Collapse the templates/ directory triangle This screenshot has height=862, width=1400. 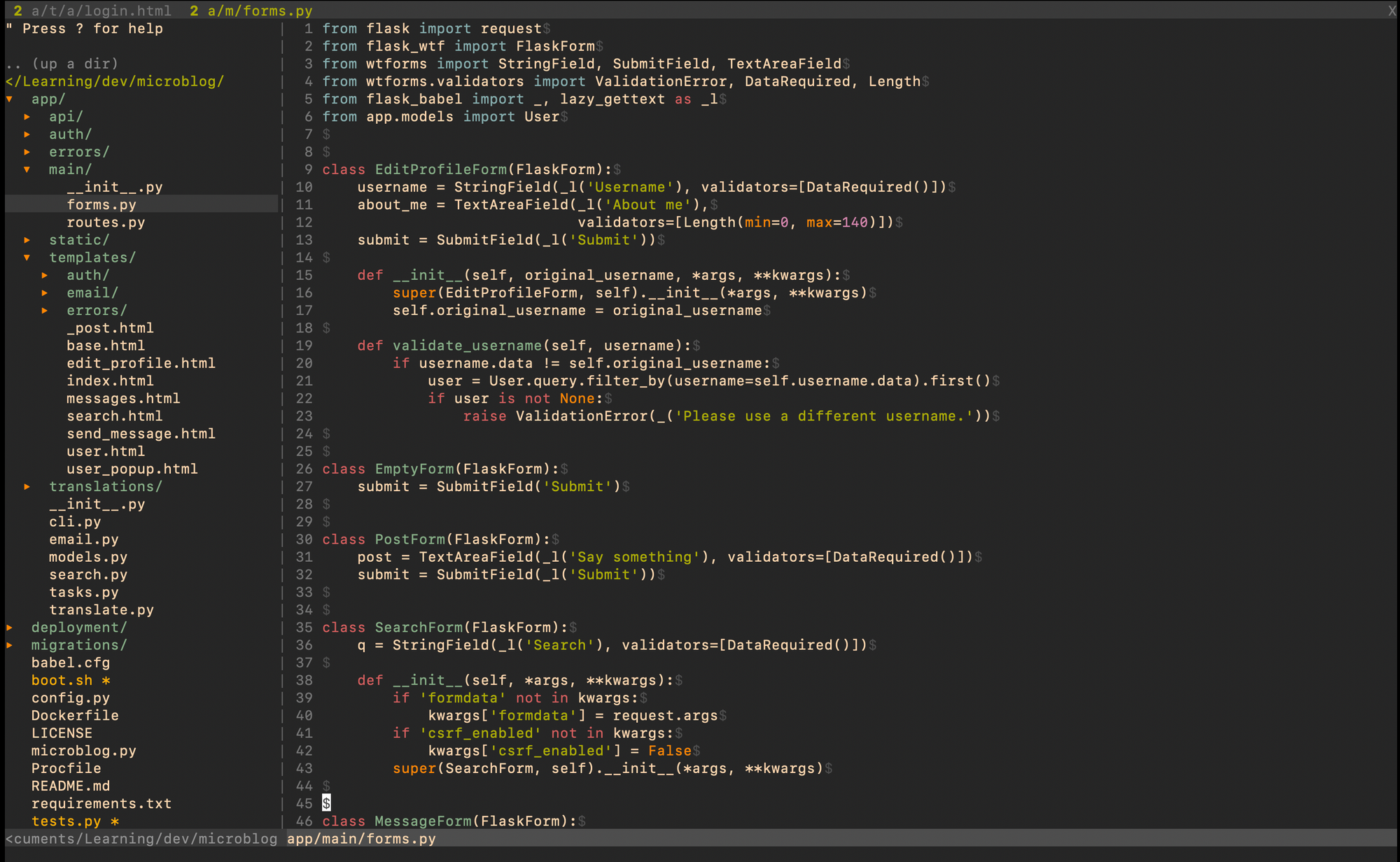point(27,257)
